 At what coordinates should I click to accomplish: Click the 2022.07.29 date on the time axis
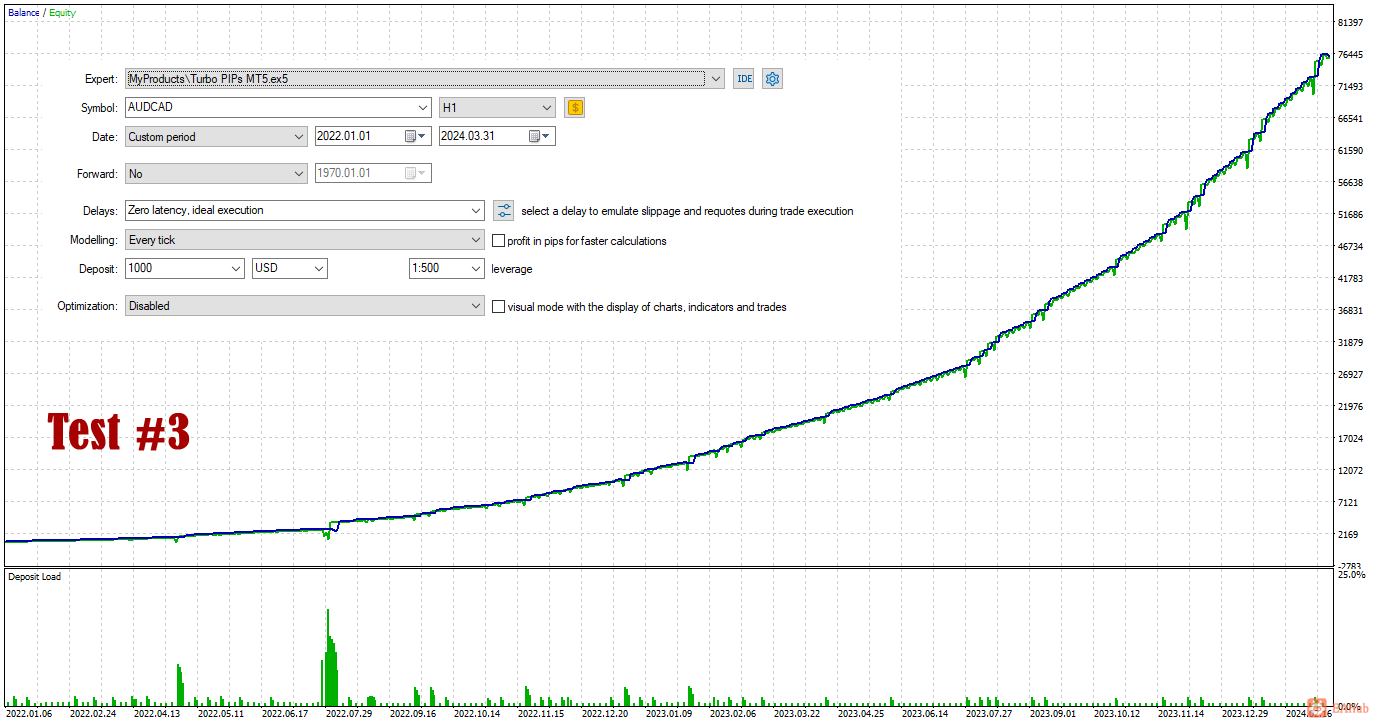349,714
